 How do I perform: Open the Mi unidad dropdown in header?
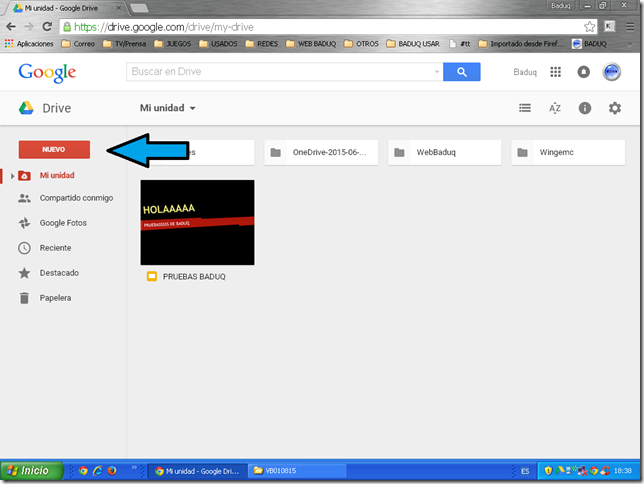coord(168,108)
